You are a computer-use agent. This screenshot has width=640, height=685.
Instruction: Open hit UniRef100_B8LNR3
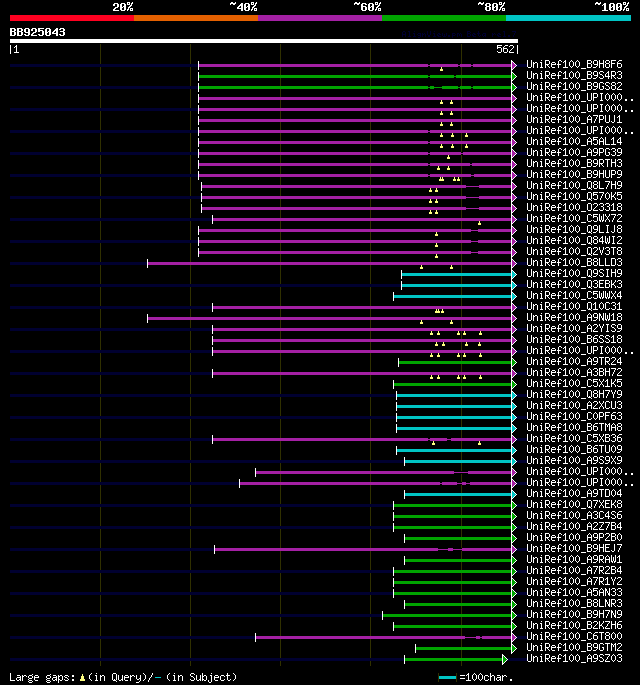coord(574,603)
